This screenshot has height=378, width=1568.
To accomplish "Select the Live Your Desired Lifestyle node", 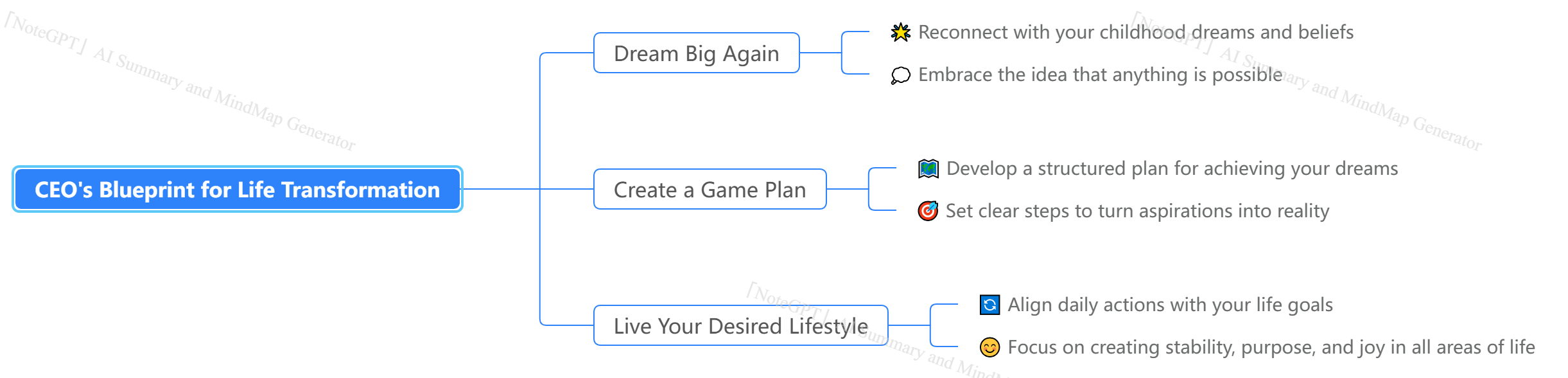I will 740,326.
